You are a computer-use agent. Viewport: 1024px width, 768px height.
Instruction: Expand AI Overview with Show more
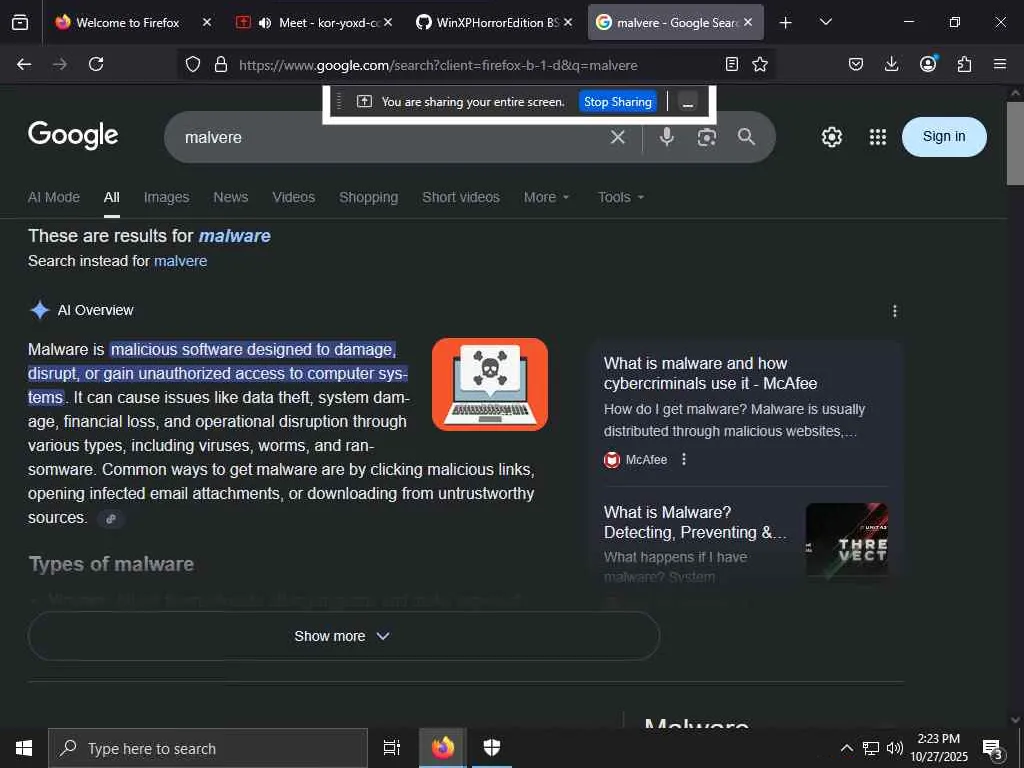(344, 636)
